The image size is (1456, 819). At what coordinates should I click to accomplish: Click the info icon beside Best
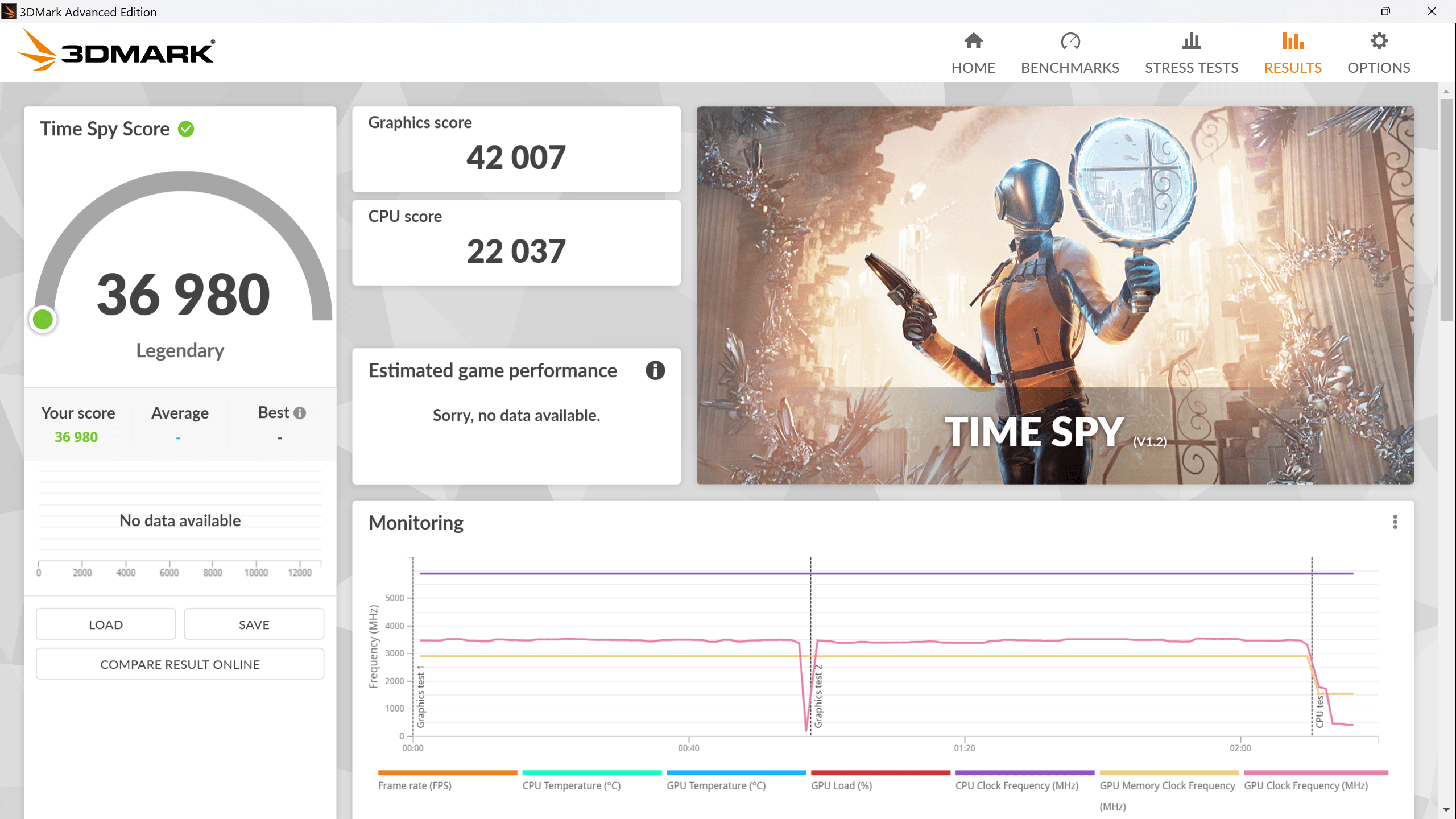[x=300, y=413]
